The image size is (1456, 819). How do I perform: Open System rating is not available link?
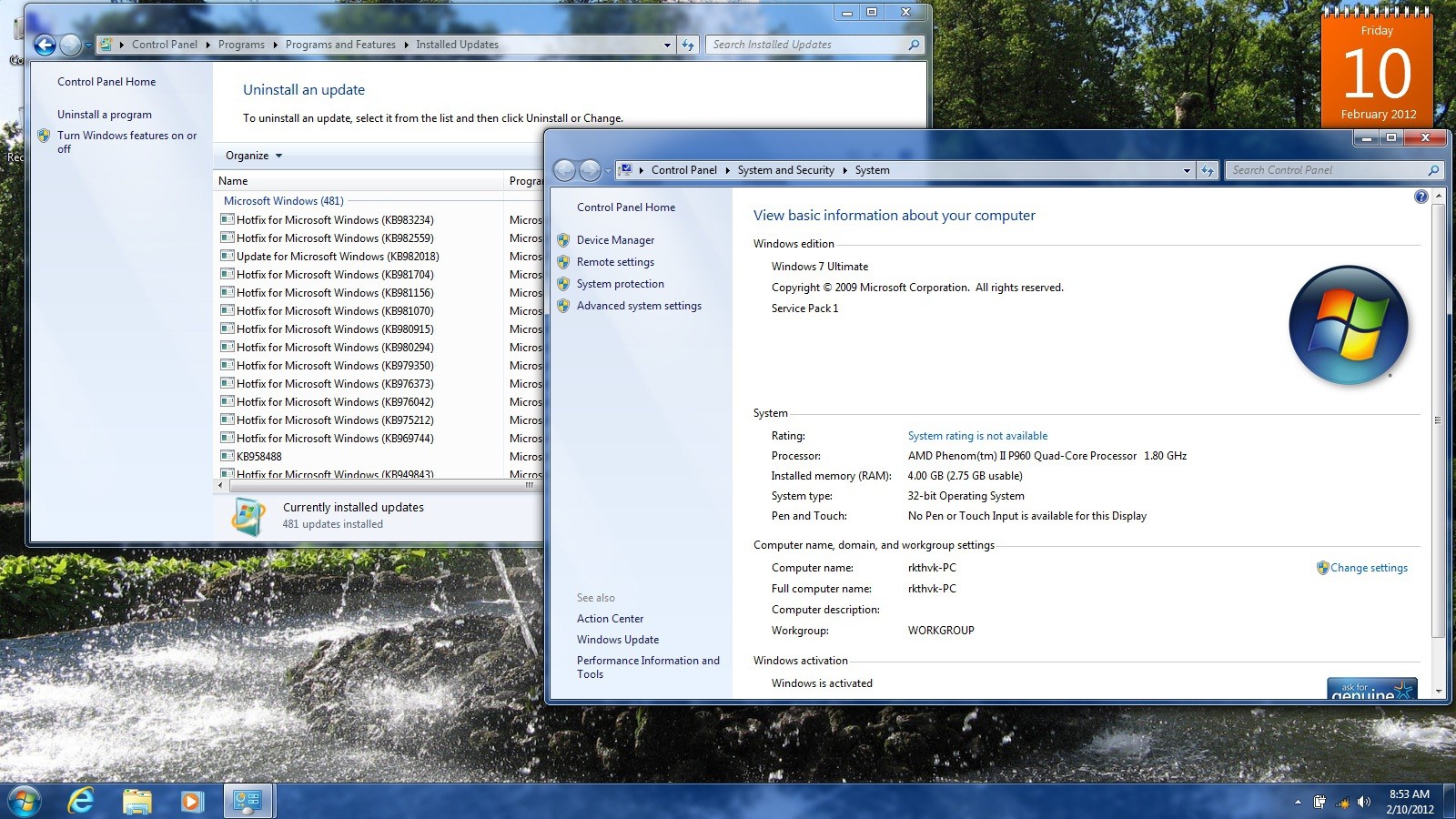point(977,436)
